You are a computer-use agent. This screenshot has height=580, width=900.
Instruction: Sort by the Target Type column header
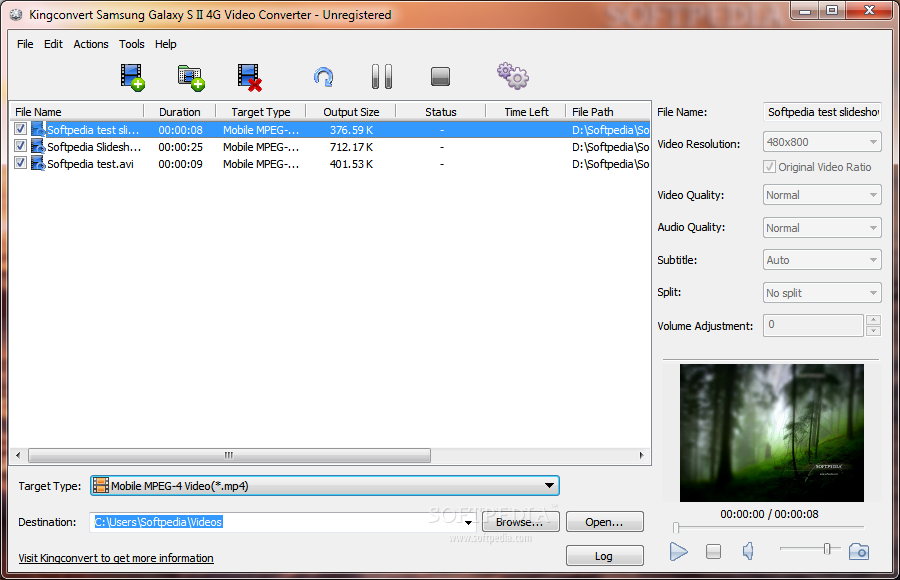point(261,111)
